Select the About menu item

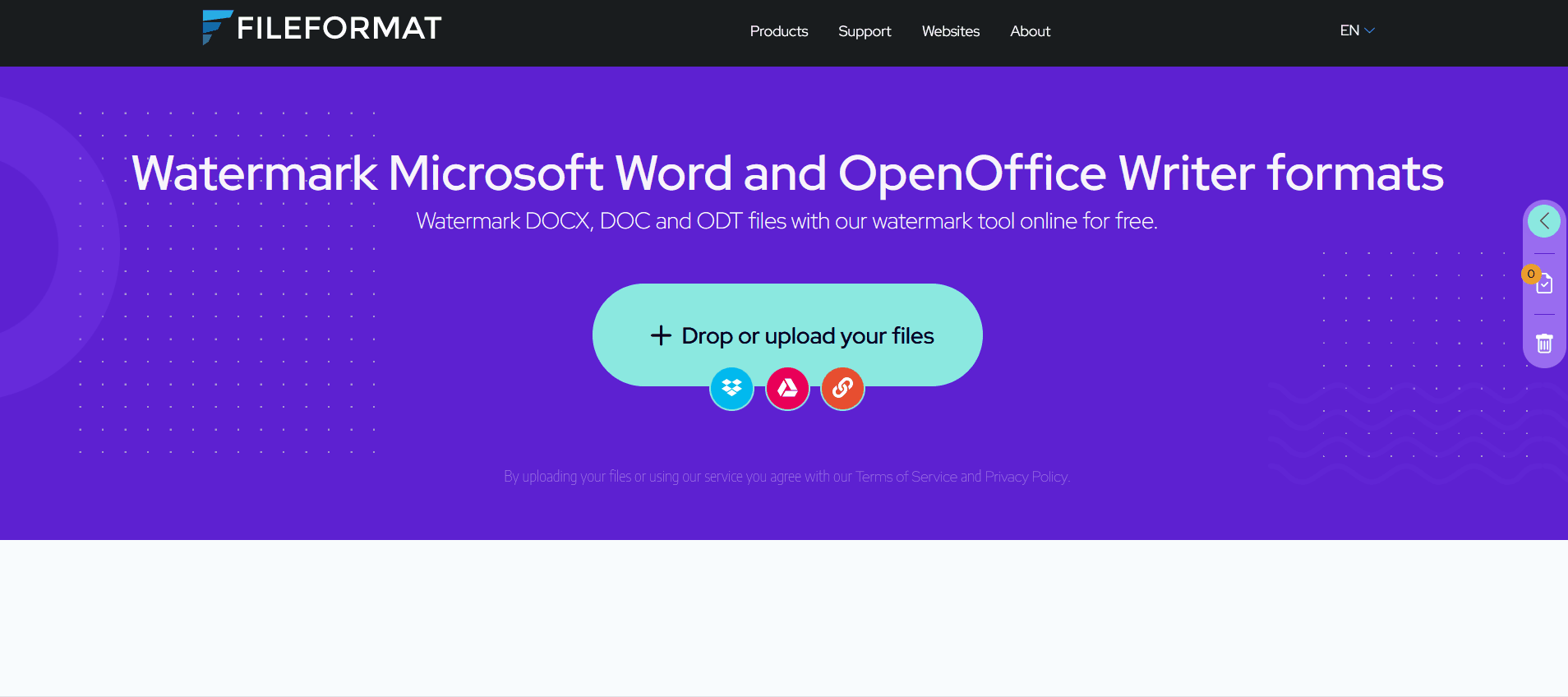pyautogui.click(x=1030, y=31)
